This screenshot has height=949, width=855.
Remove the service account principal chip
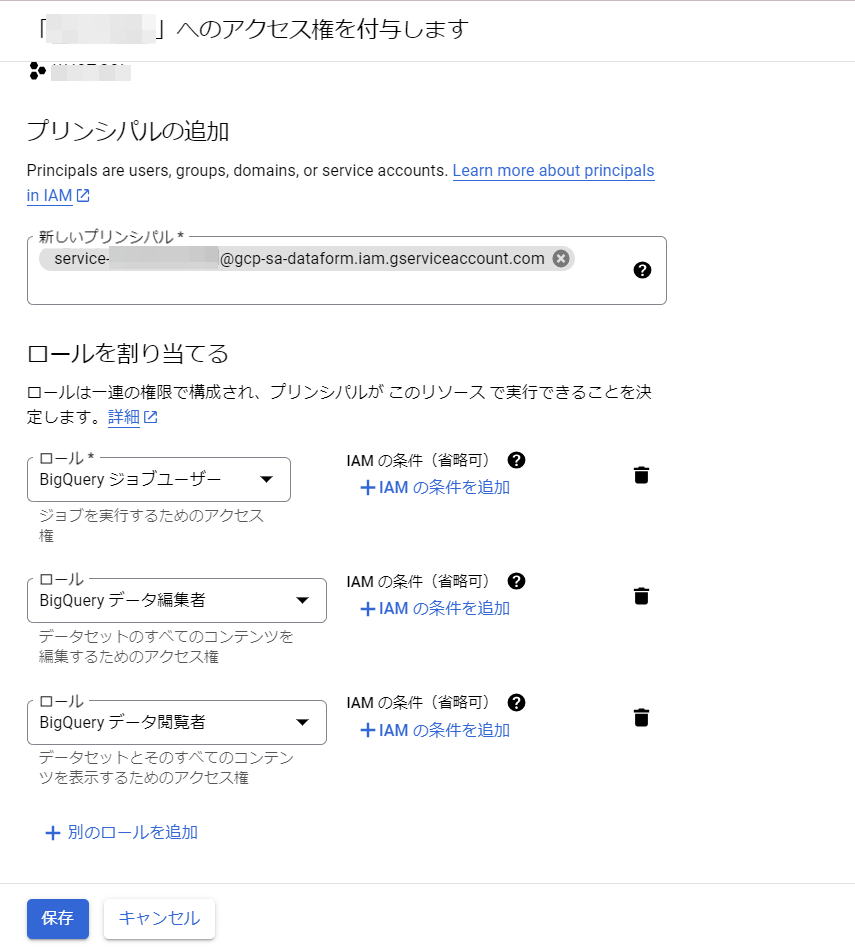coord(561,259)
